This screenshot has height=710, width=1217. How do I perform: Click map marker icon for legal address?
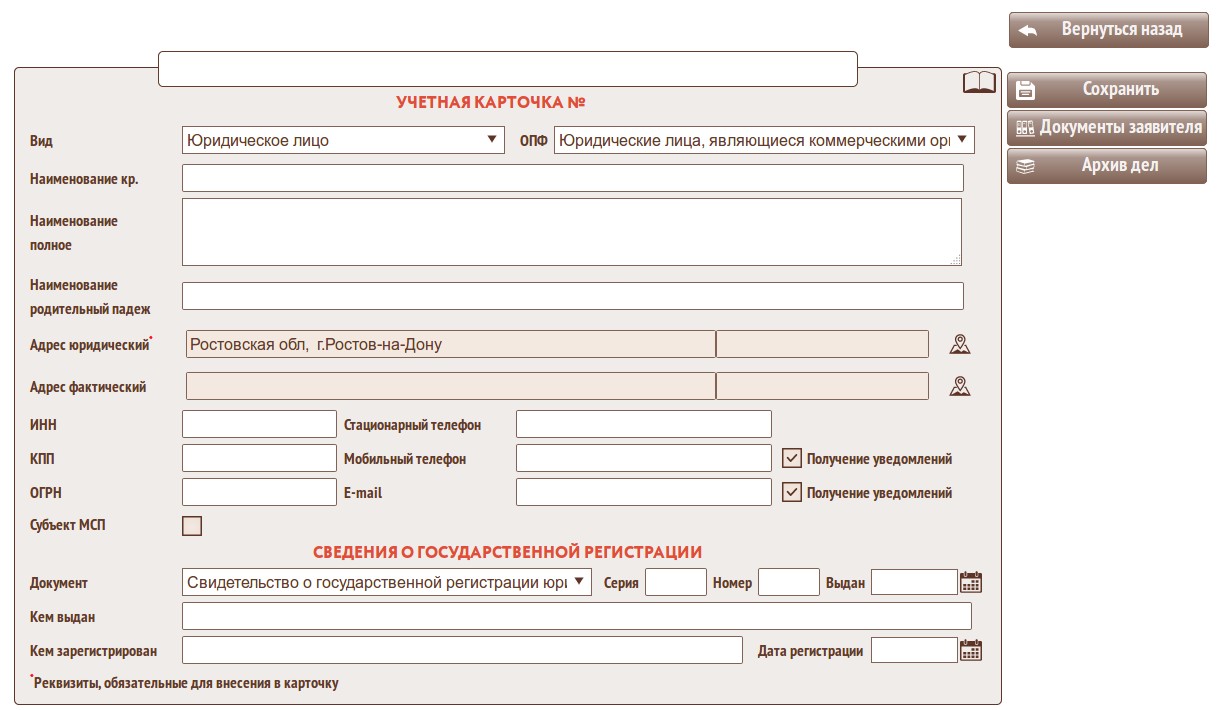(x=960, y=344)
